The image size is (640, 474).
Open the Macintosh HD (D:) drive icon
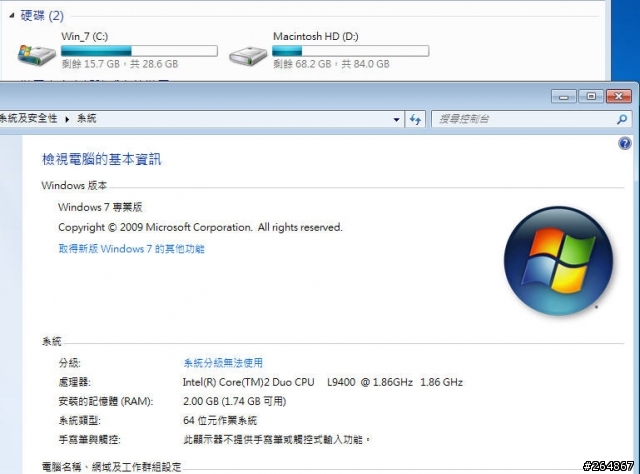pos(248,56)
